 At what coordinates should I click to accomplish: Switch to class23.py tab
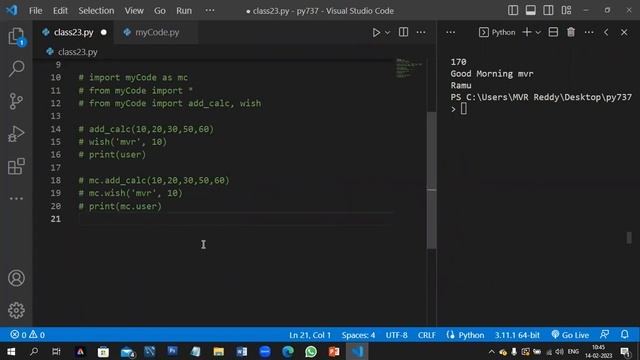(73, 32)
